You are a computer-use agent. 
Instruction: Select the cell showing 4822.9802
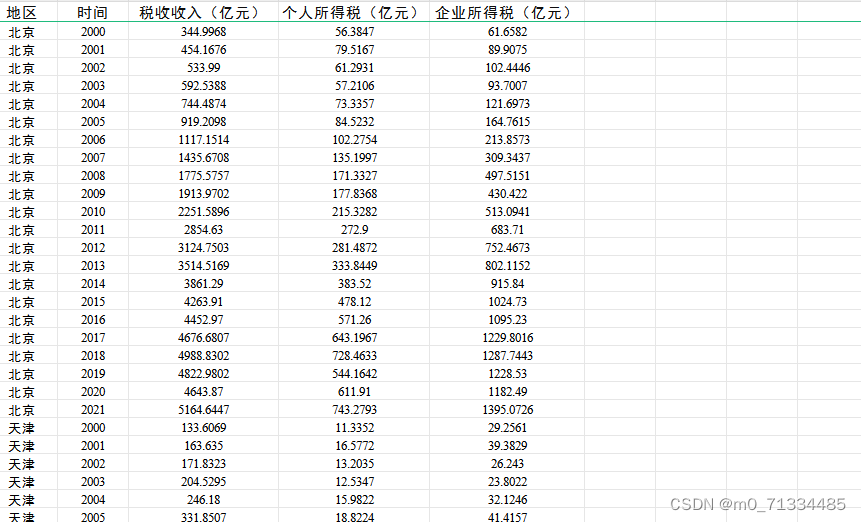[204, 374]
